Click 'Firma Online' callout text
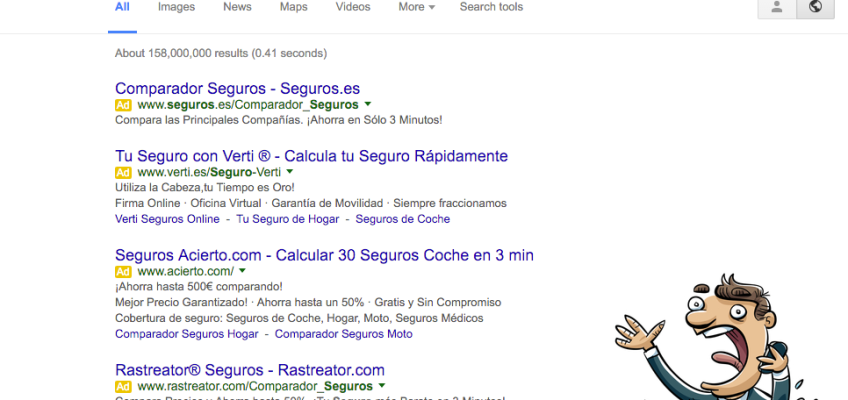This screenshot has height=400, width=848. tap(148, 203)
